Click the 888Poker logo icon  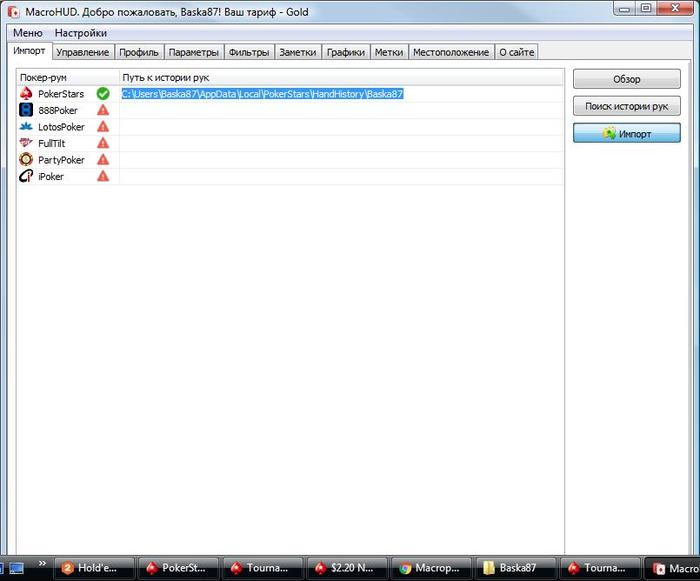coord(26,110)
